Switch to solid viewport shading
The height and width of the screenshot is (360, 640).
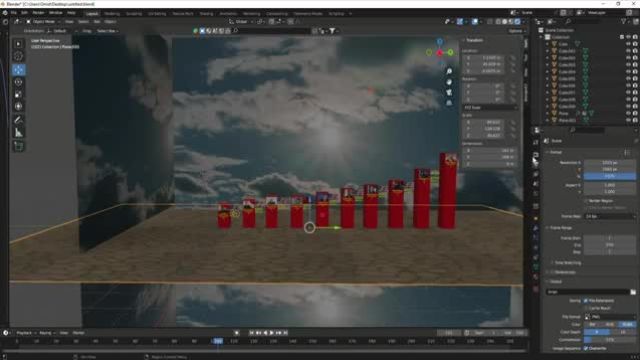[x=505, y=22]
